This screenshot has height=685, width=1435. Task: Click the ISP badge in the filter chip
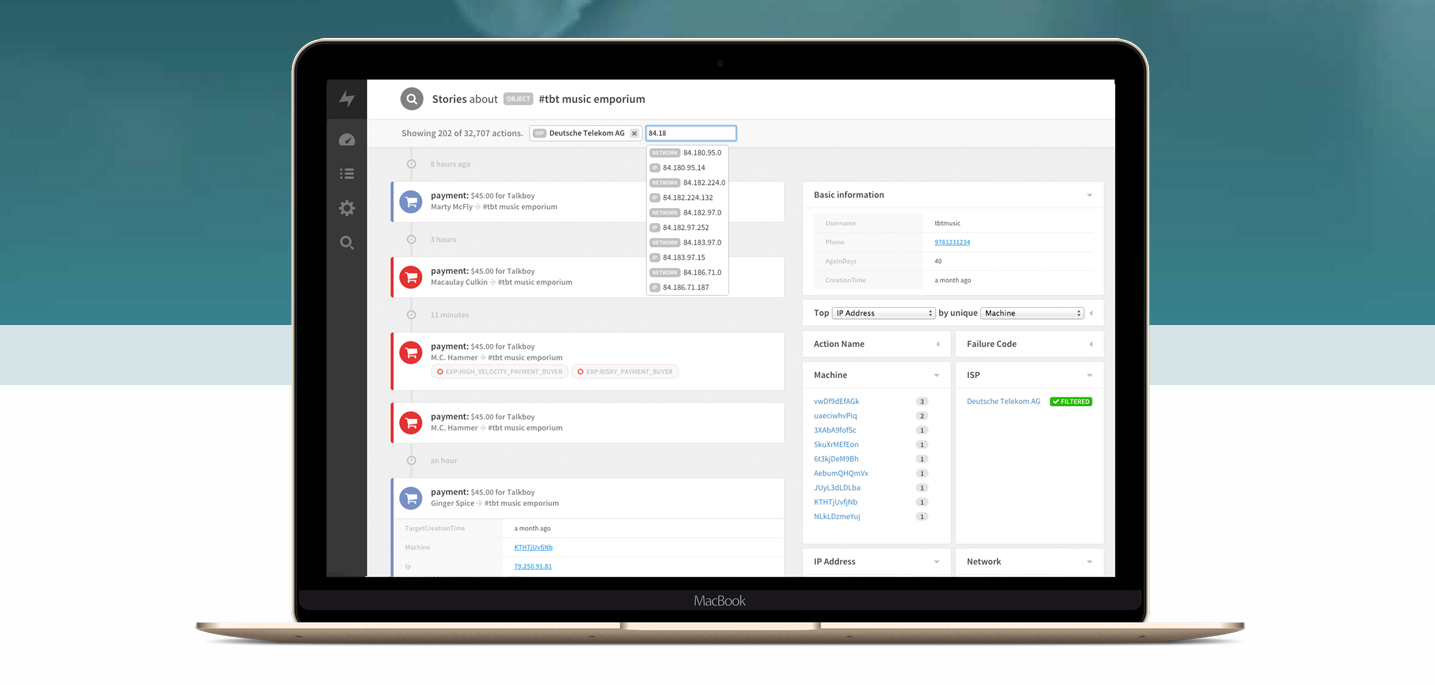pyautogui.click(x=540, y=133)
